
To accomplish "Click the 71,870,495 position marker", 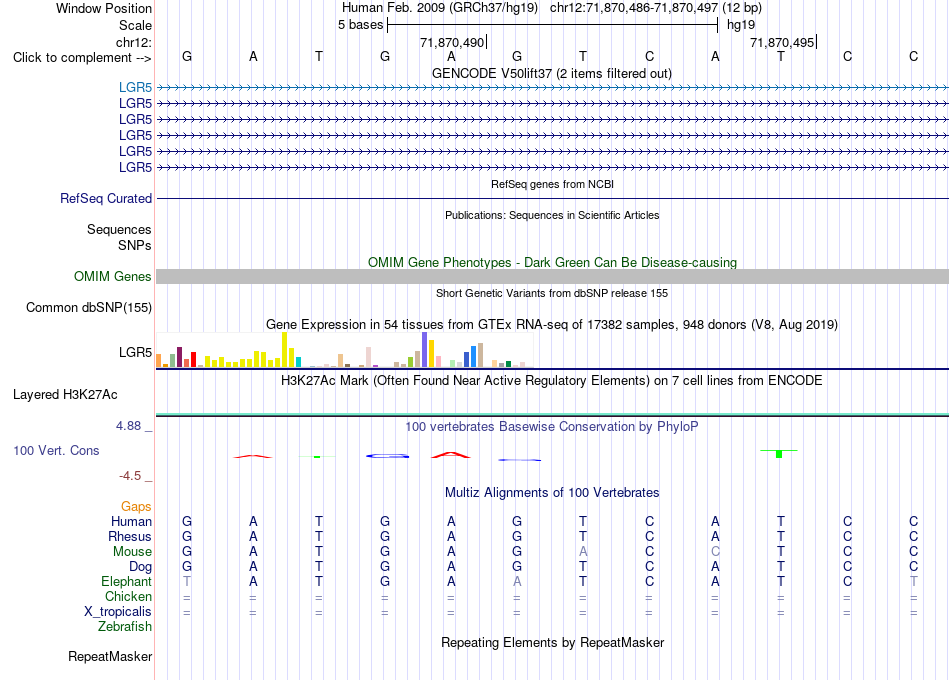I will pyautogui.click(x=783, y=42).
